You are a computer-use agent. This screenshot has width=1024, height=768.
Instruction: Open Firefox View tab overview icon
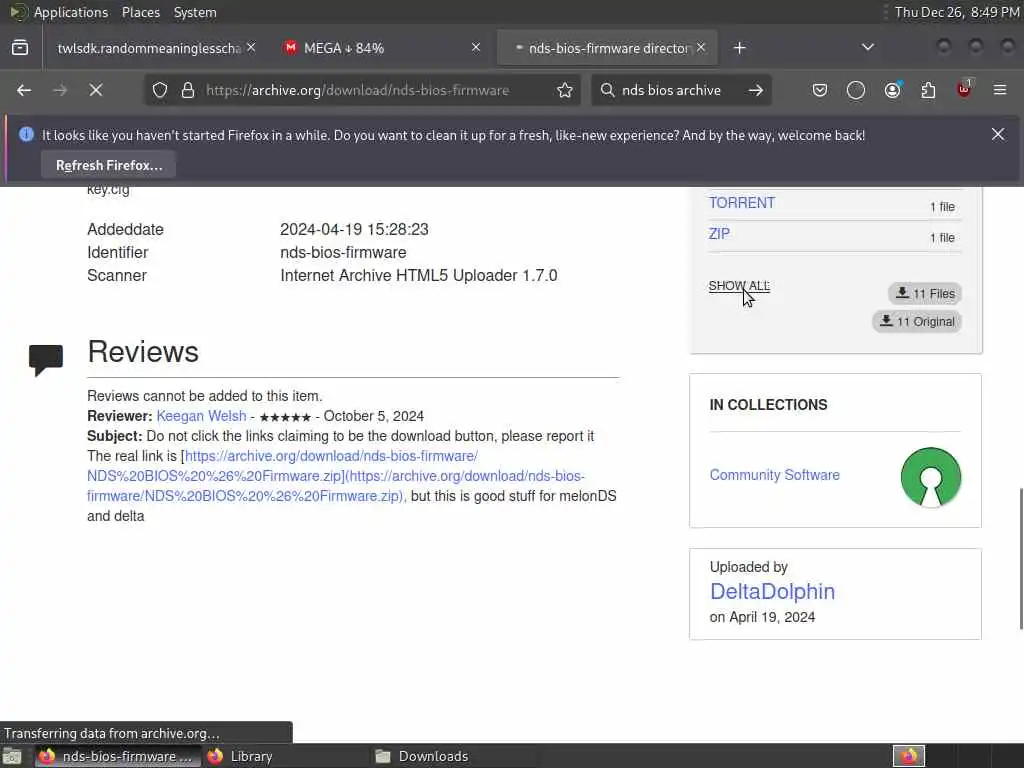[x=20, y=48]
